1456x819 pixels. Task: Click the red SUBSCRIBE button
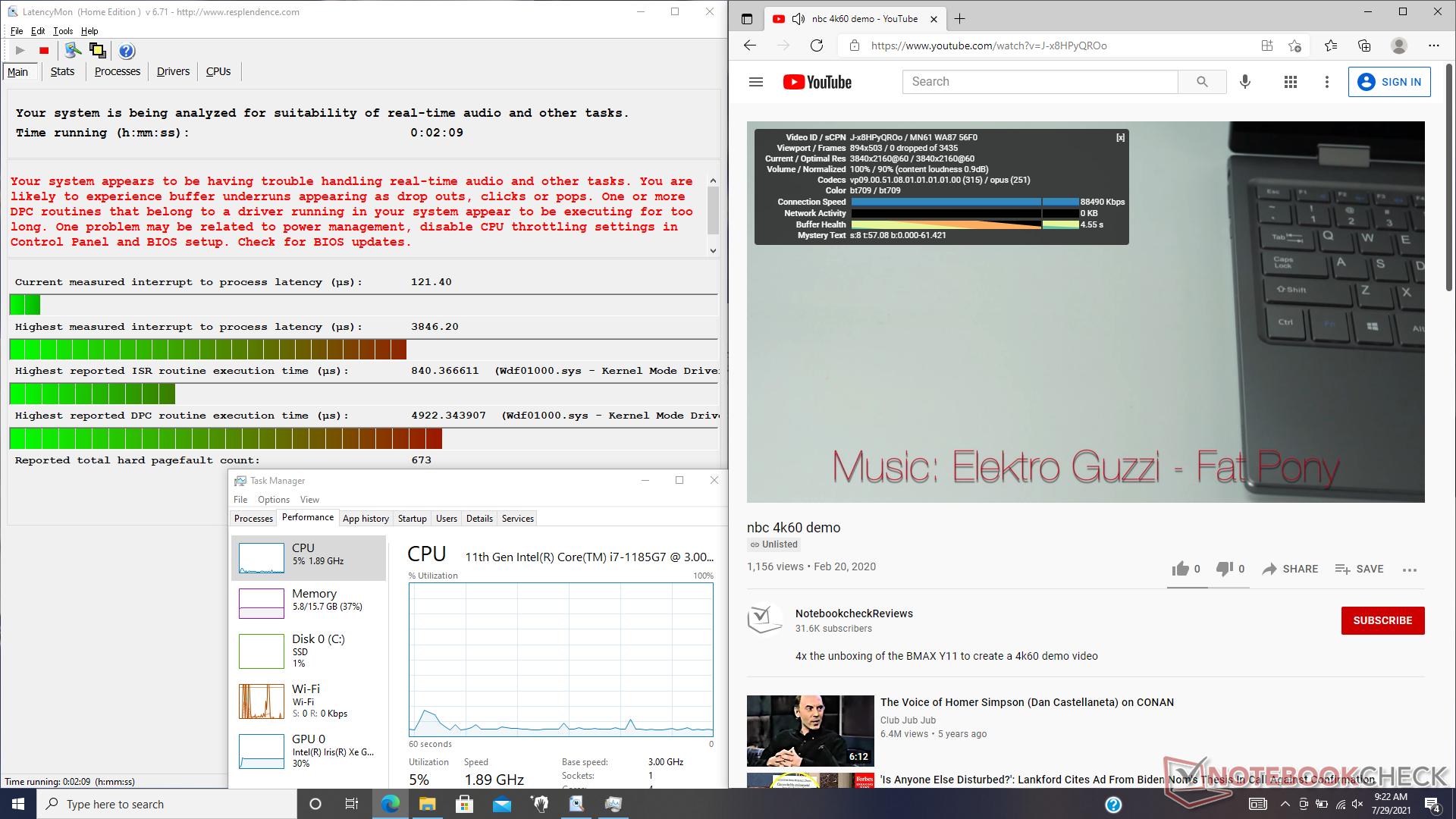point(1382,620)
